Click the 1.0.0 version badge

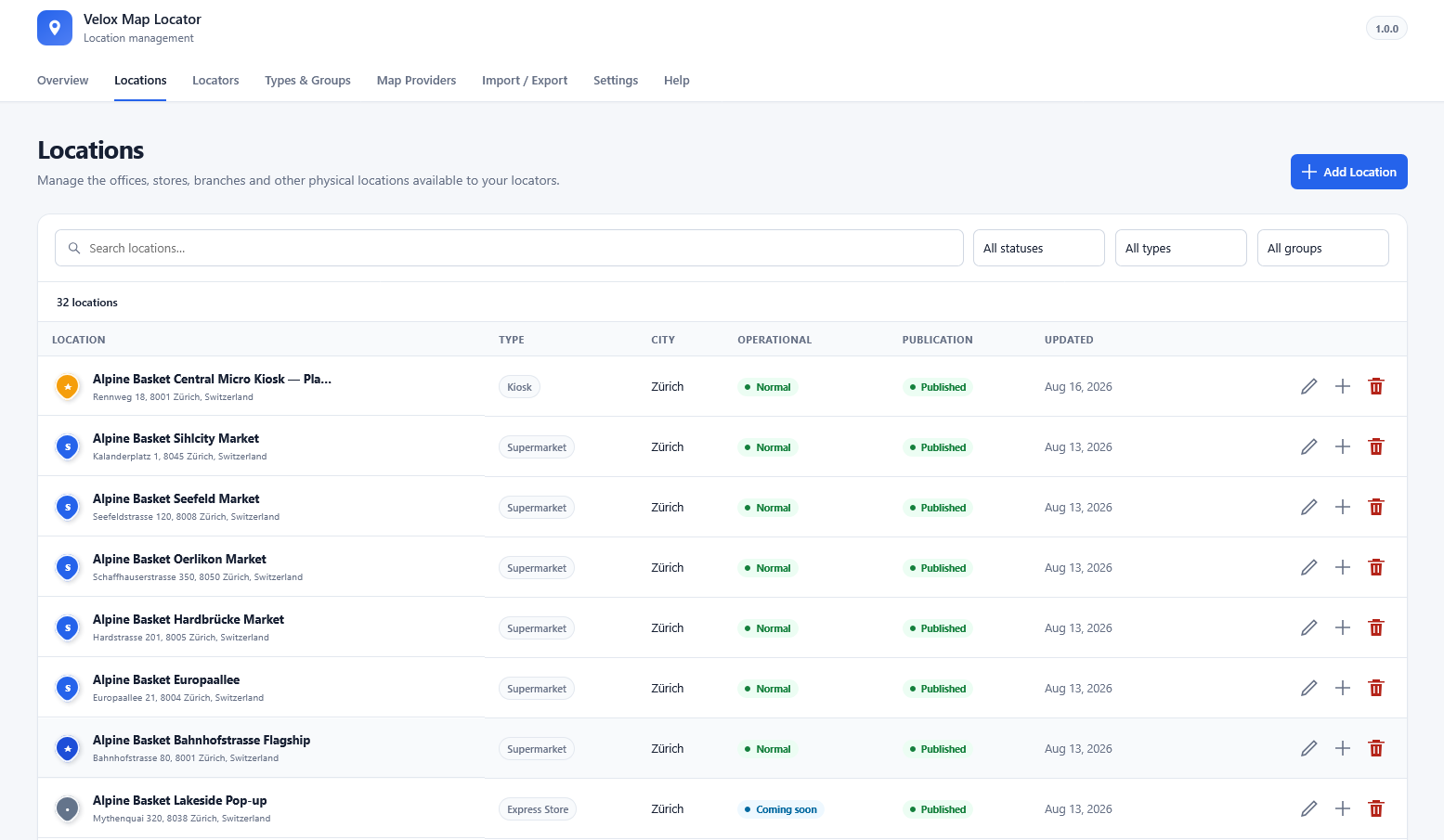tap(1386, 29)
